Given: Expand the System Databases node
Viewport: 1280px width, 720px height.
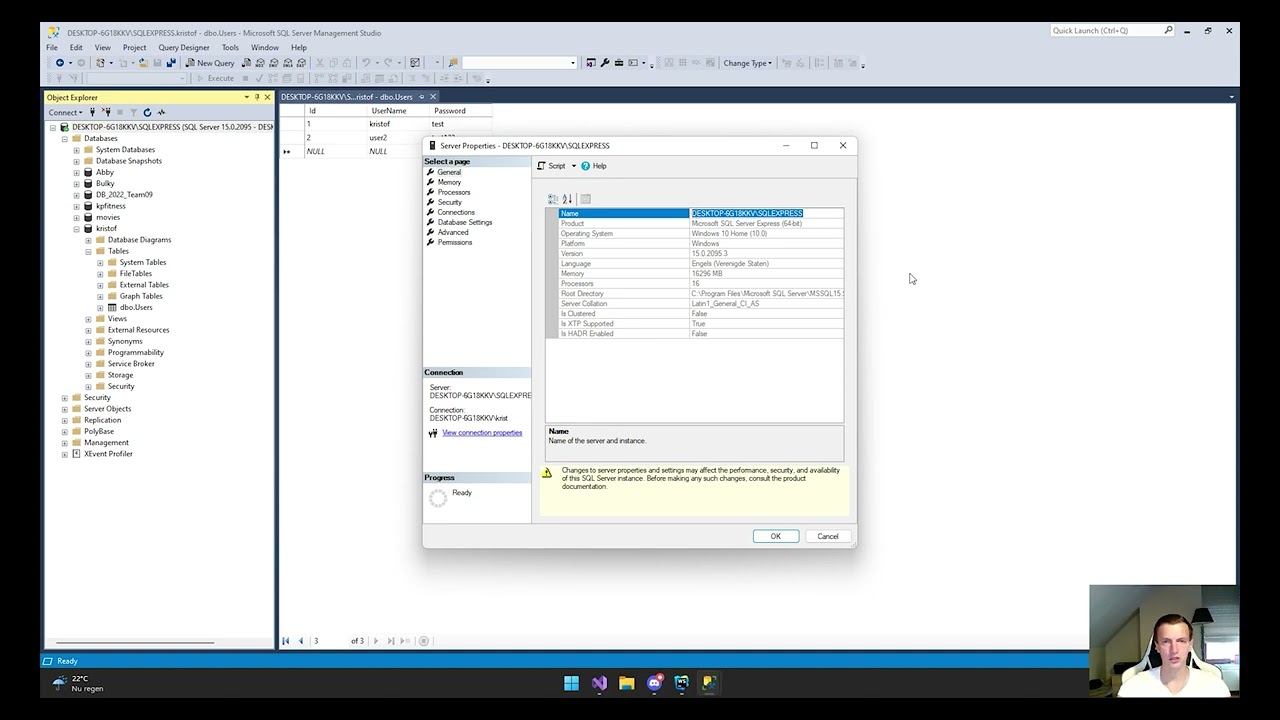Looking at the screenshot, I should (77, 150).
